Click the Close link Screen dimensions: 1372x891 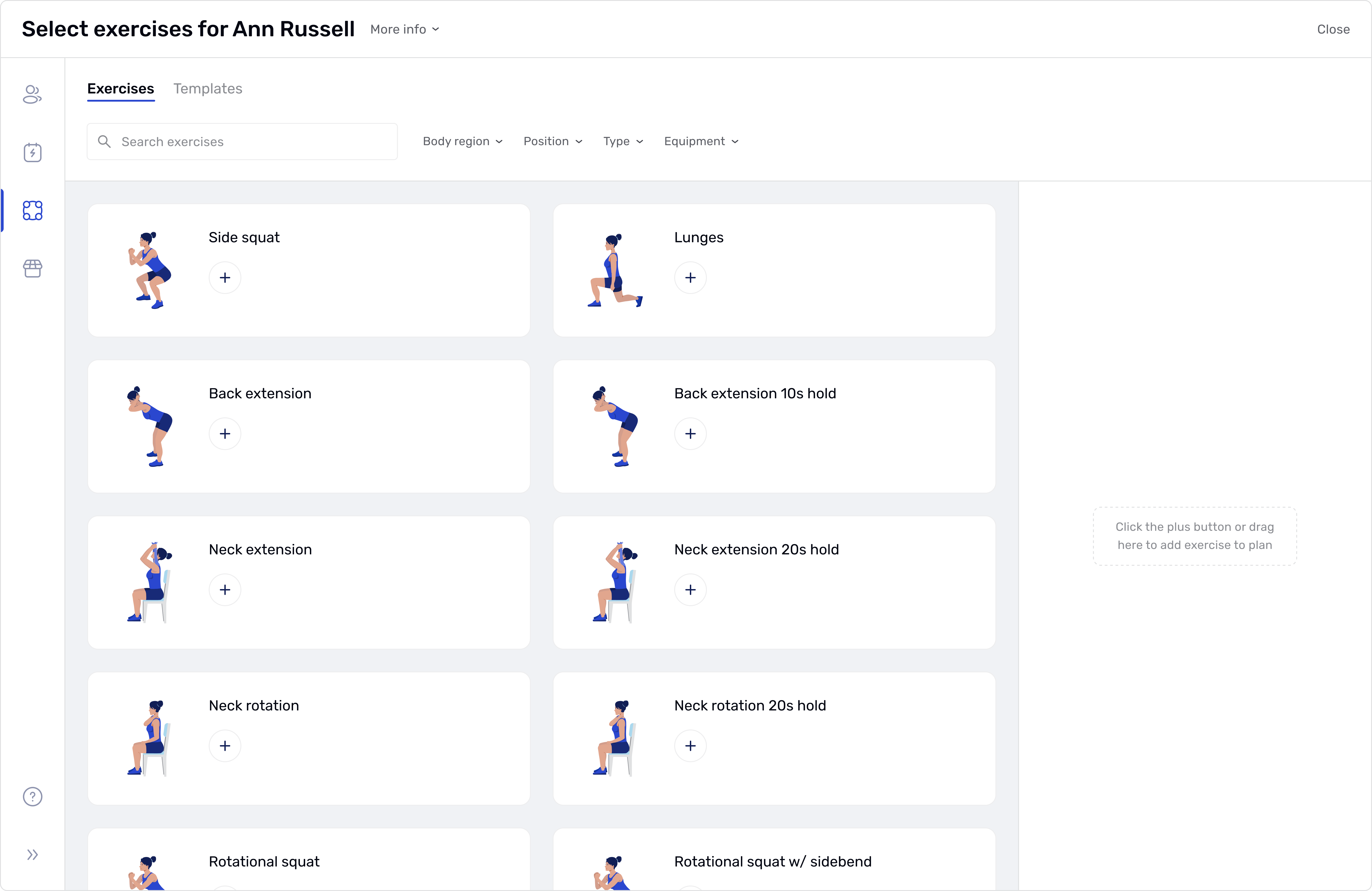(1333, 29)
